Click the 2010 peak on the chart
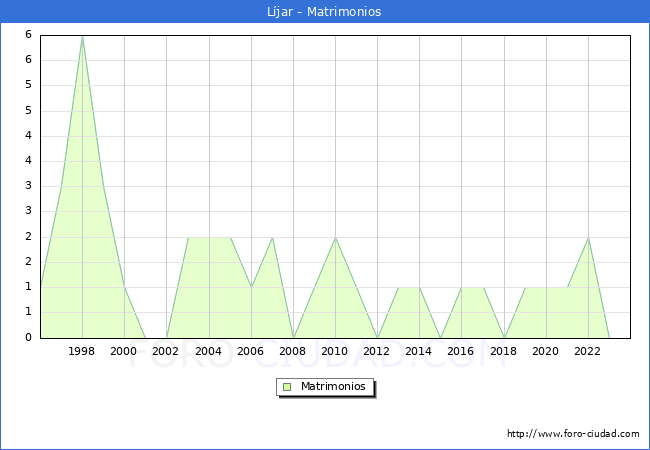Viewport: 650px width, 450px height. coord(335,238)
